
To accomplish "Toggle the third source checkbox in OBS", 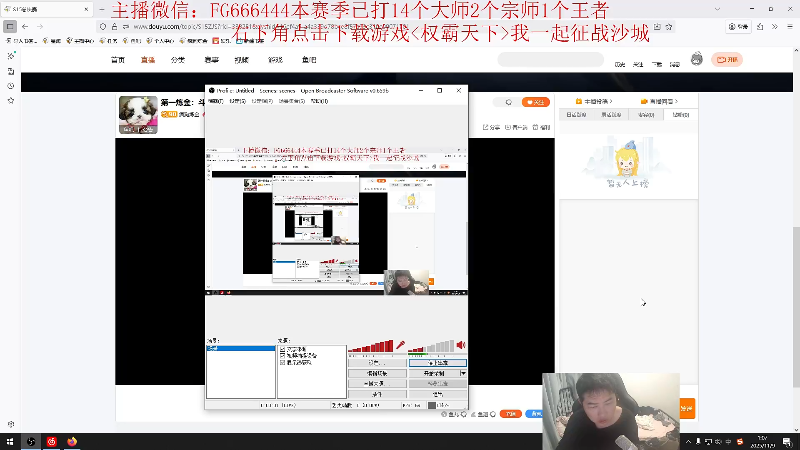I will [282, 362].
